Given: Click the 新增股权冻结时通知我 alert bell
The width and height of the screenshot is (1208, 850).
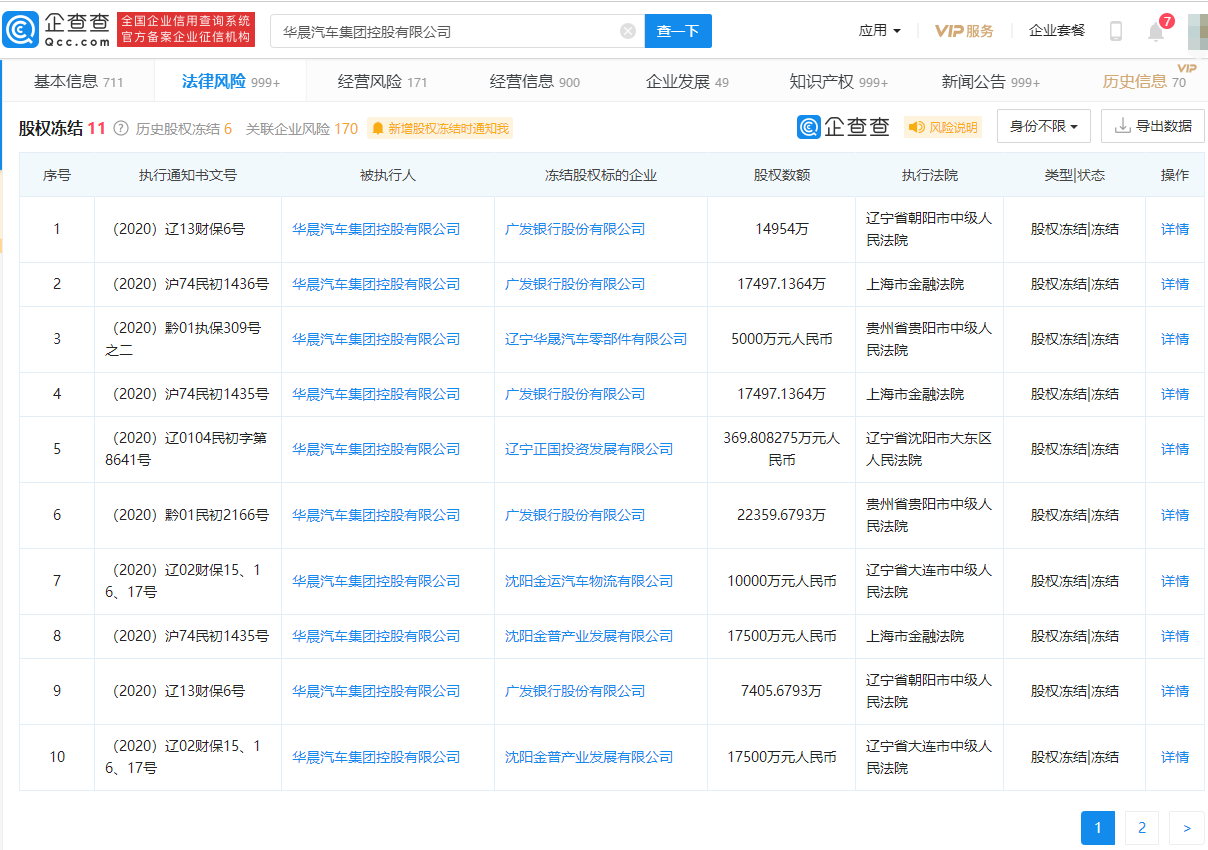Looking at the screenshot, I should tap(378, 128).
